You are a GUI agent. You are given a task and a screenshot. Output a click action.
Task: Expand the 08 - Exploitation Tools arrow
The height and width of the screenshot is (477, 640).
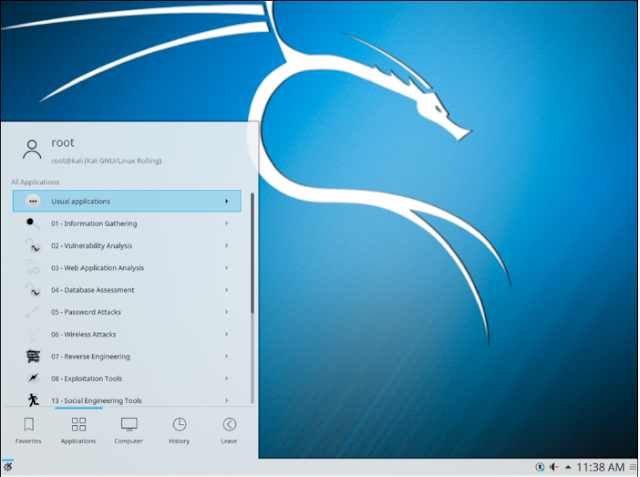(227, 378)
